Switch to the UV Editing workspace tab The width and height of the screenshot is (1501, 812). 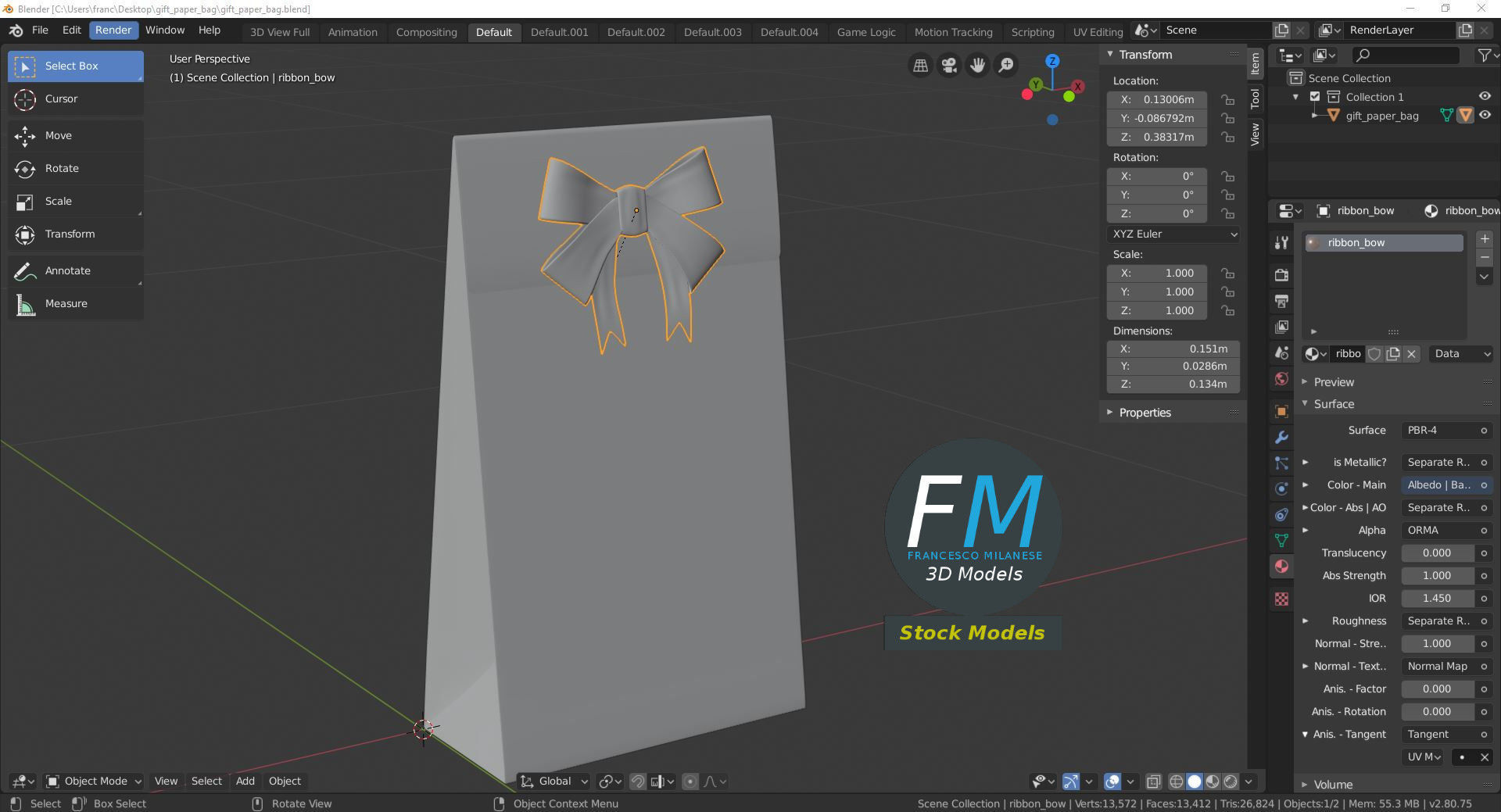(x=1098, y=32)
